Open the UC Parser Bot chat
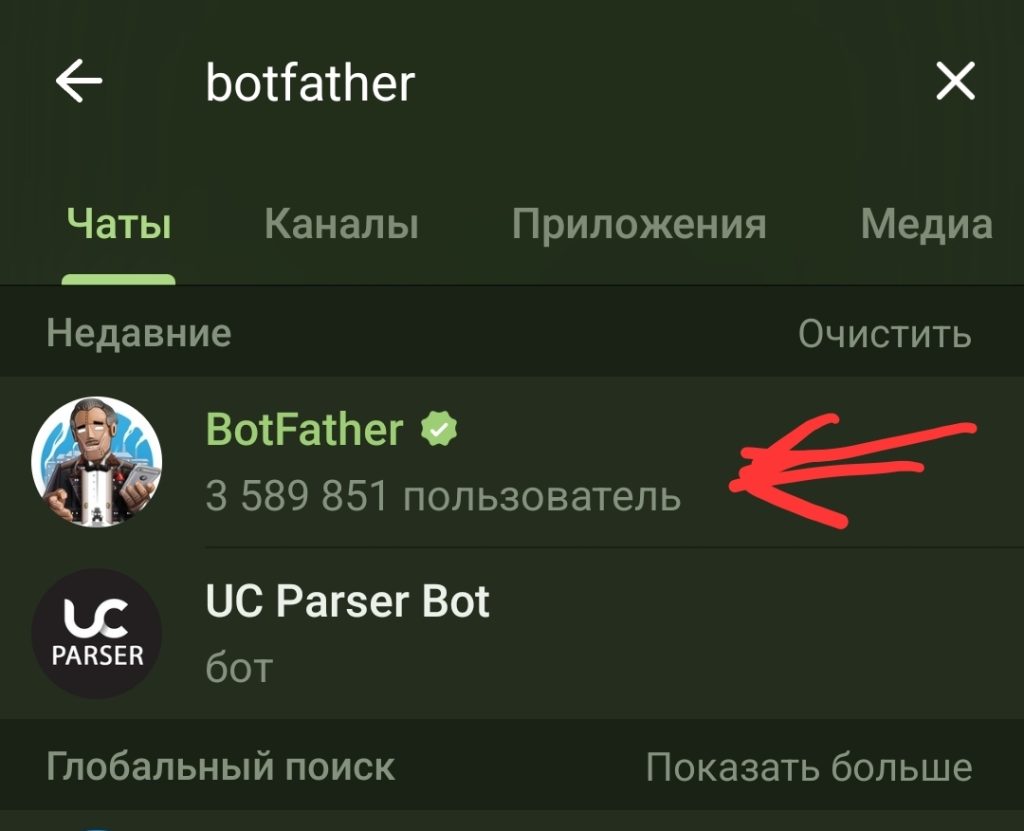The image size is (1024, 831). pos(512,633)
